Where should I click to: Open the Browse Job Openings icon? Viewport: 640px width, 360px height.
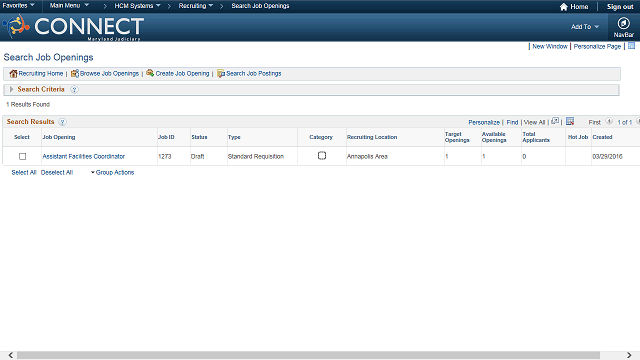(75, 73)
